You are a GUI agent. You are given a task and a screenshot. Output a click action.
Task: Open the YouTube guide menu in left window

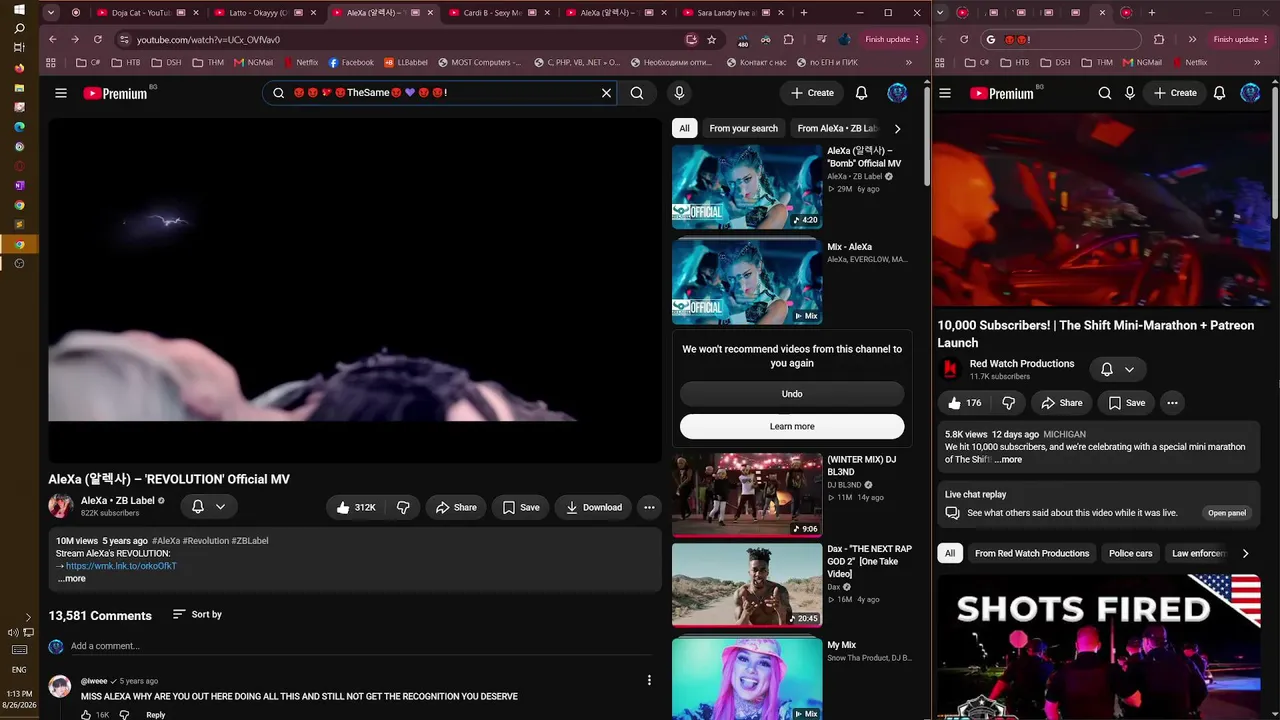click(x=61, y=93)
